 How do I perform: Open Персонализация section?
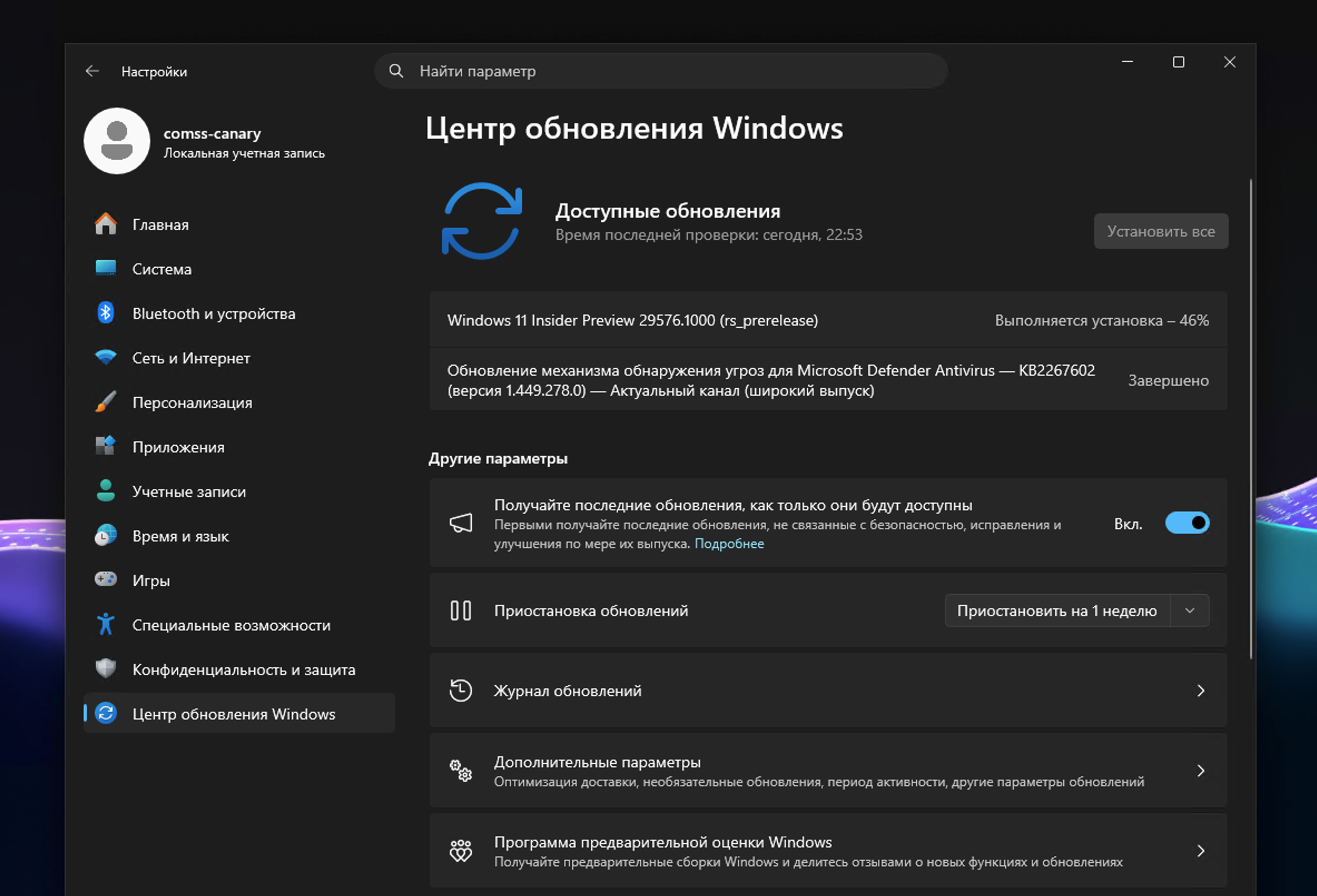coord(239,402)
